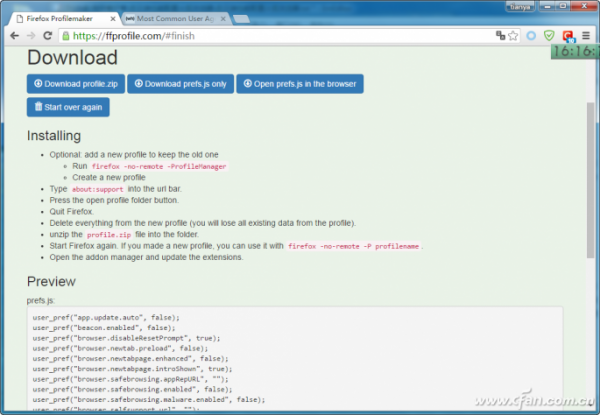Click the red extension icon in toolbar
The width and height of the screenshot is (600, 415).
tap(568, 36)
